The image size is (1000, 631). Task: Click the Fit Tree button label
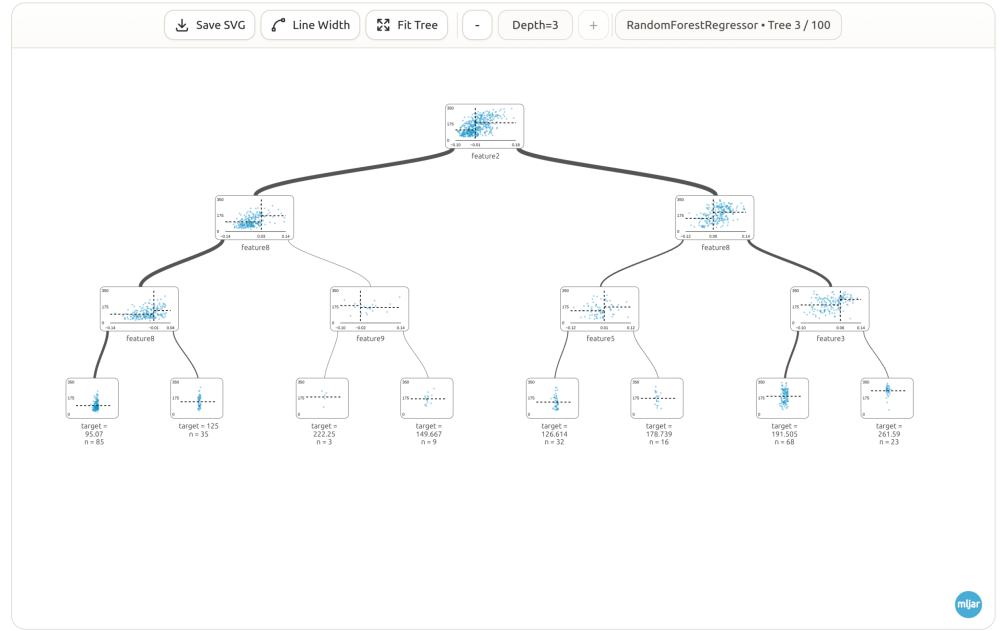pos(417,25)
